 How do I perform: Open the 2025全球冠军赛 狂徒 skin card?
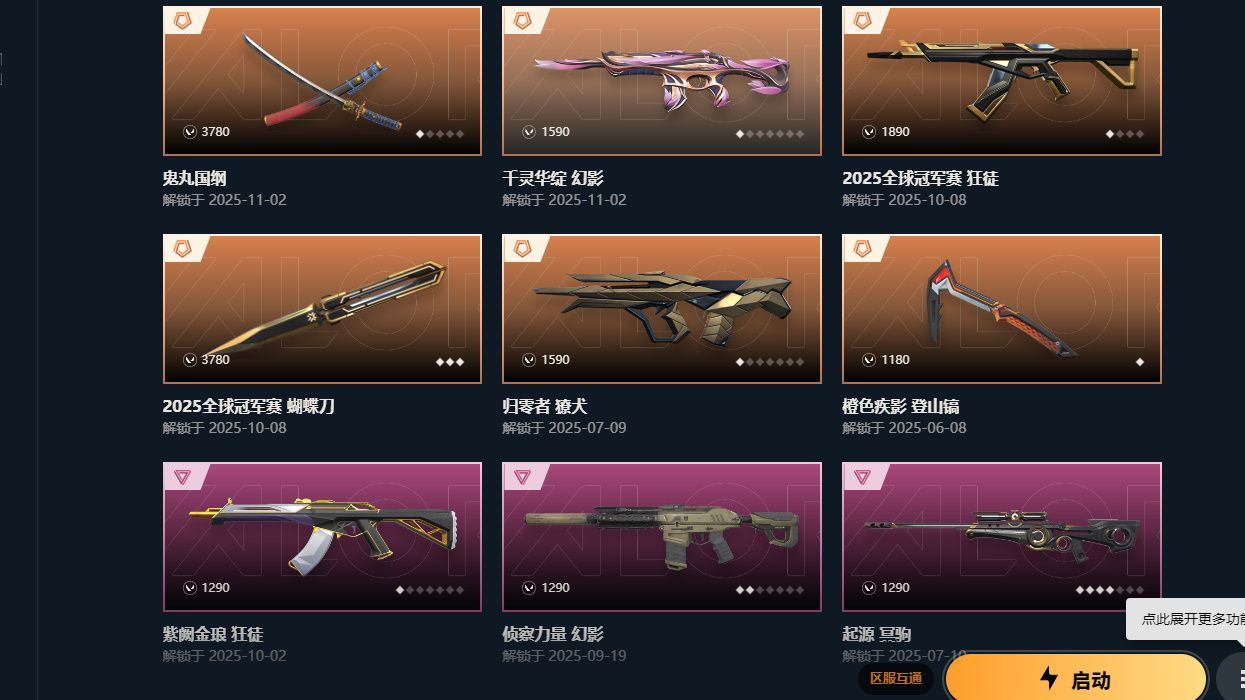[x=1002, y=81]
